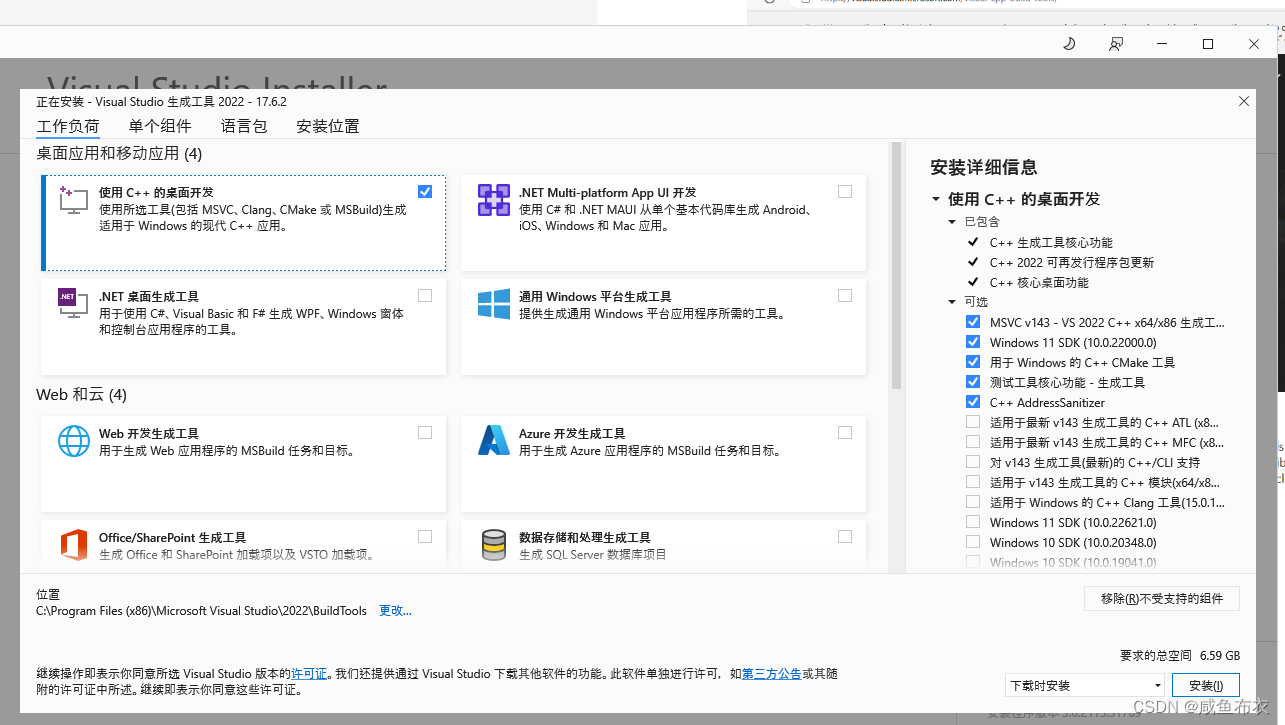This screenshot has width=1285, height=725.
Task: Switch to the 单个组件 tab
Action: (160, 126)
